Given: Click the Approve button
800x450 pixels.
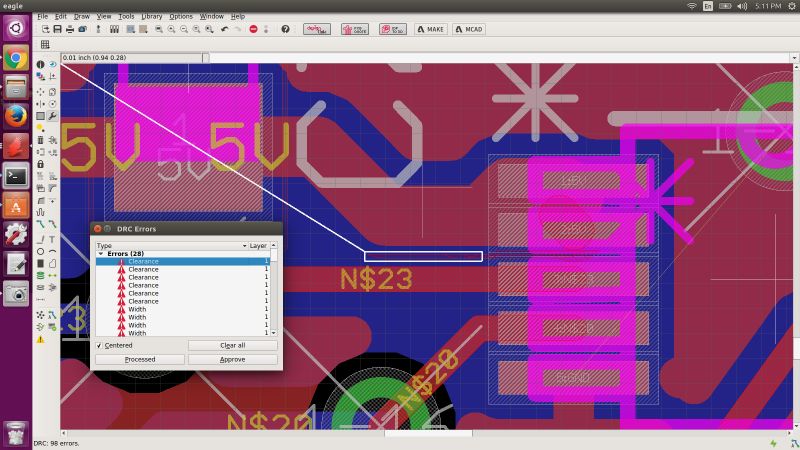Looking at the screenshot, I should coord(233,360).
